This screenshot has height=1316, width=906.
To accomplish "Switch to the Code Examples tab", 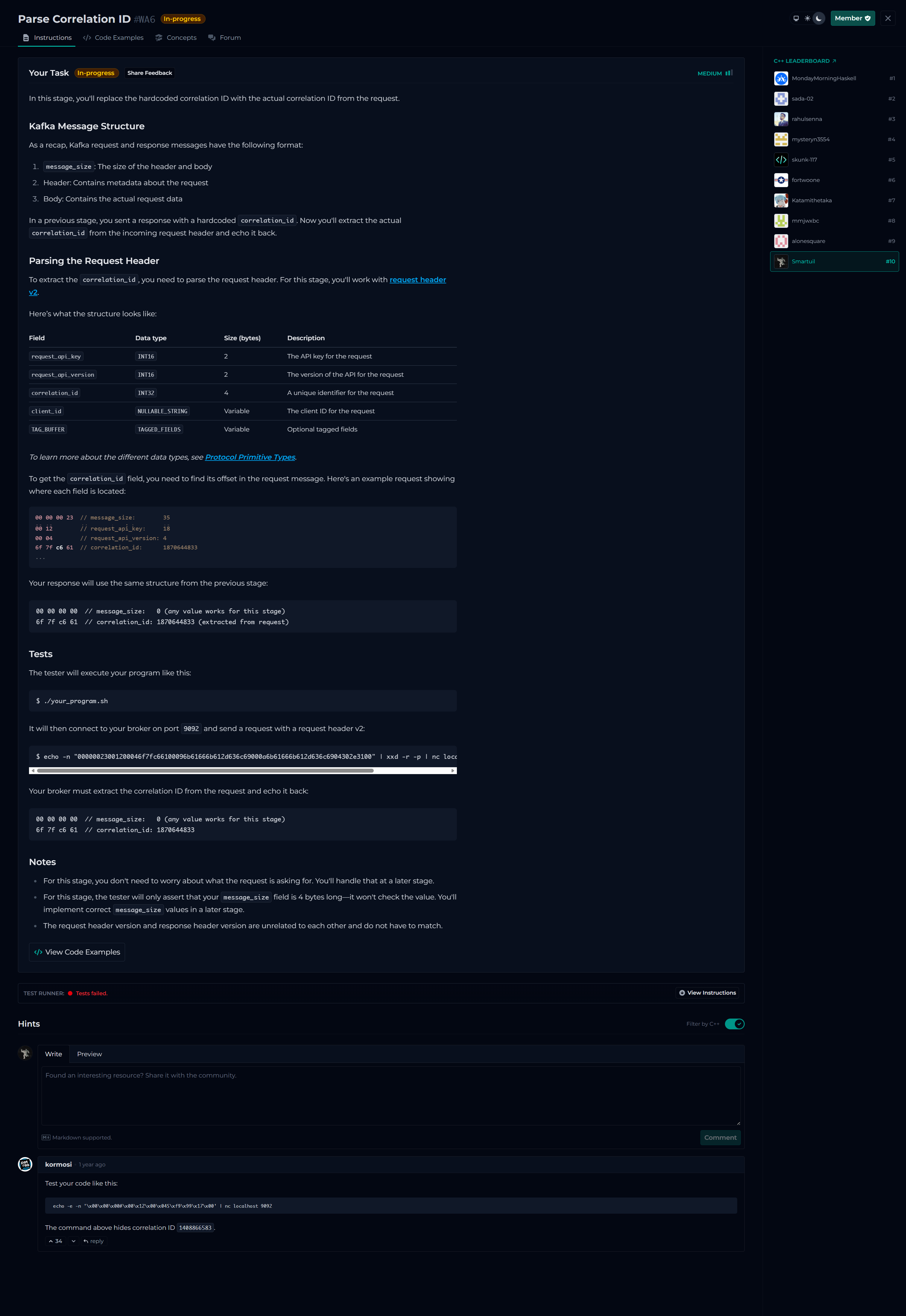I will coord(113,37).
